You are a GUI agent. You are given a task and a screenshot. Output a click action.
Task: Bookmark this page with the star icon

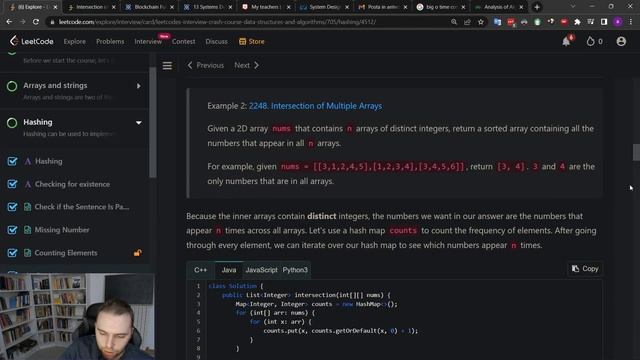point(481,22)
